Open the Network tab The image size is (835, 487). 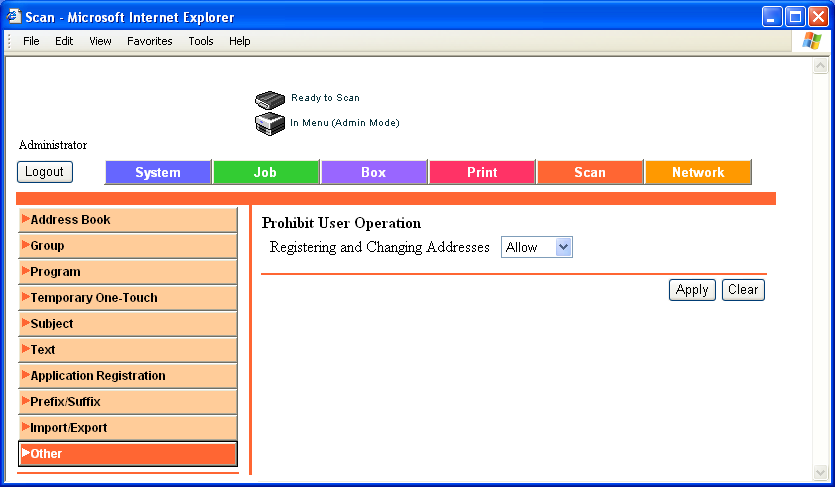point(698,172)
